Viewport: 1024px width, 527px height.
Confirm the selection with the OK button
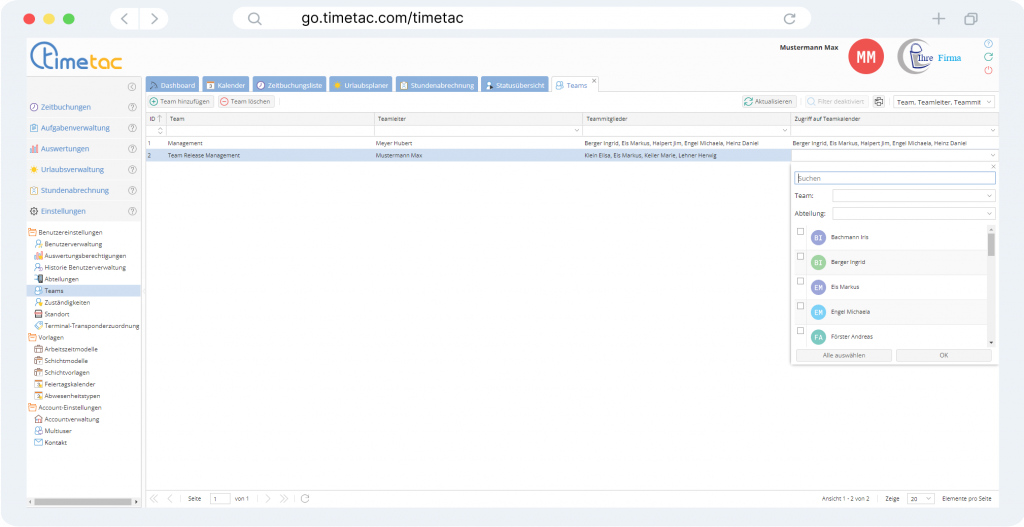[943, 355]
